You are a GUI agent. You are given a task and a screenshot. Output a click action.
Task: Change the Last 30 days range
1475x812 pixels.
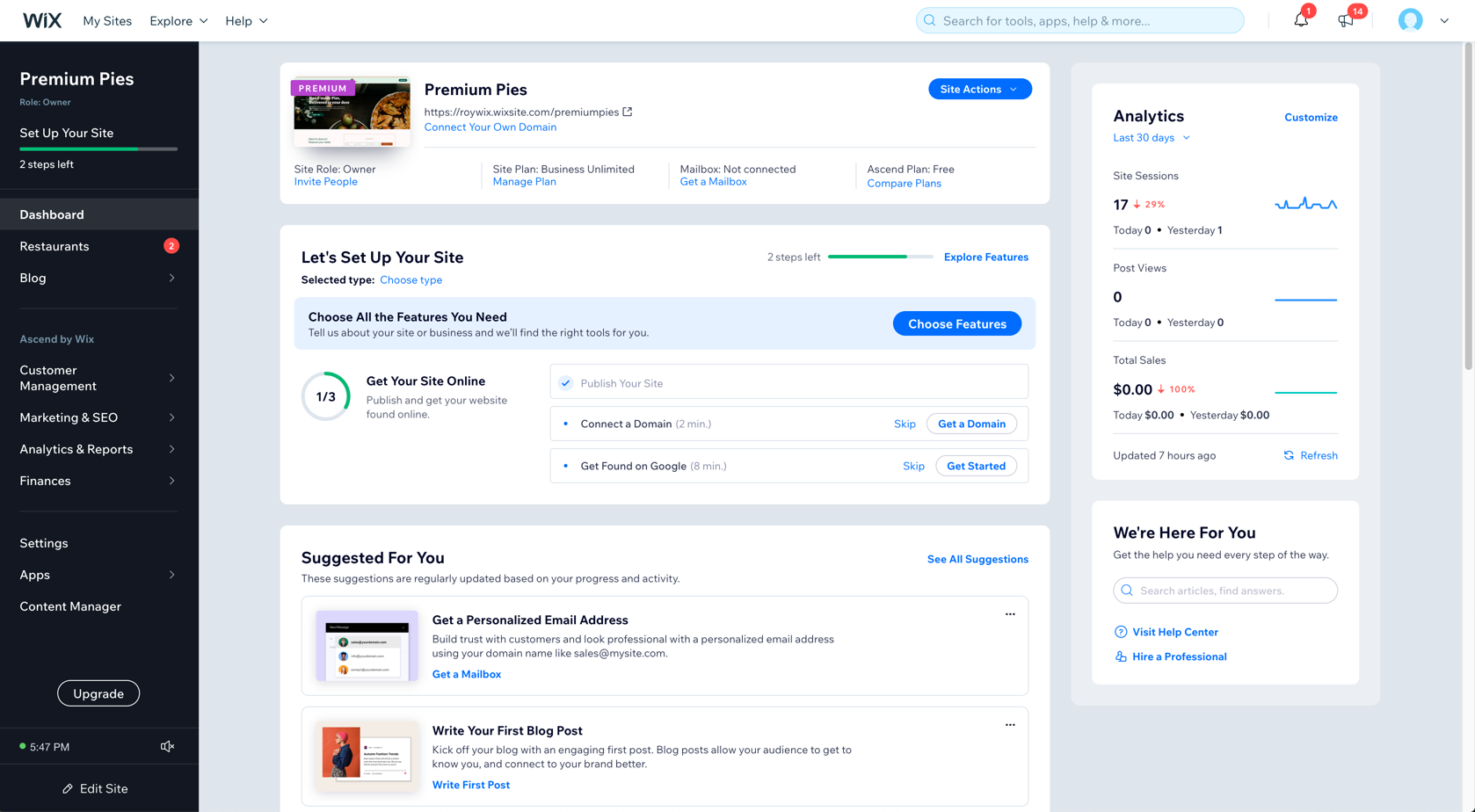[1151, 138]
